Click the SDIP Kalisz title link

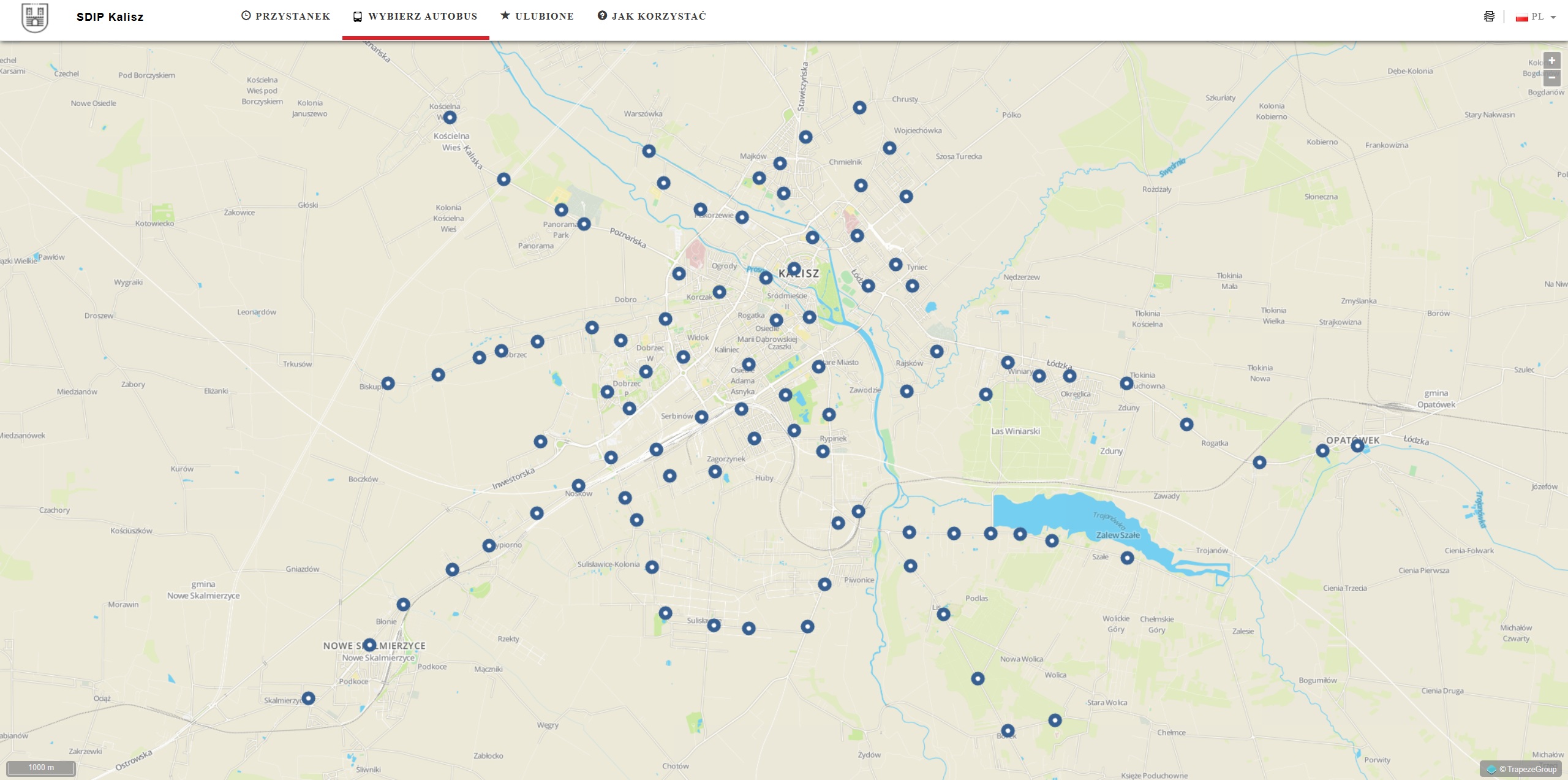[x=110, y=17]
